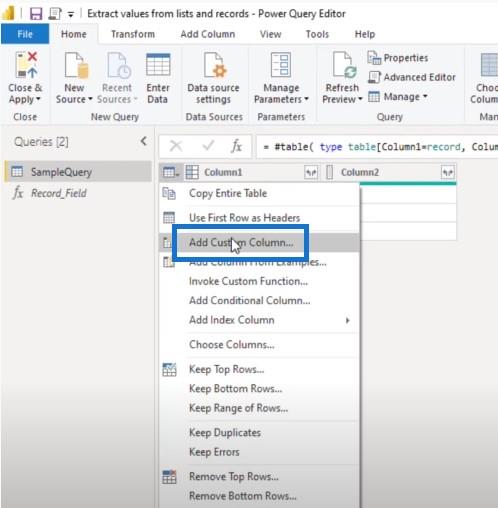The image size is (498, 508).
Task: Click the Column1 record data type icon
Action: [192, 172]
